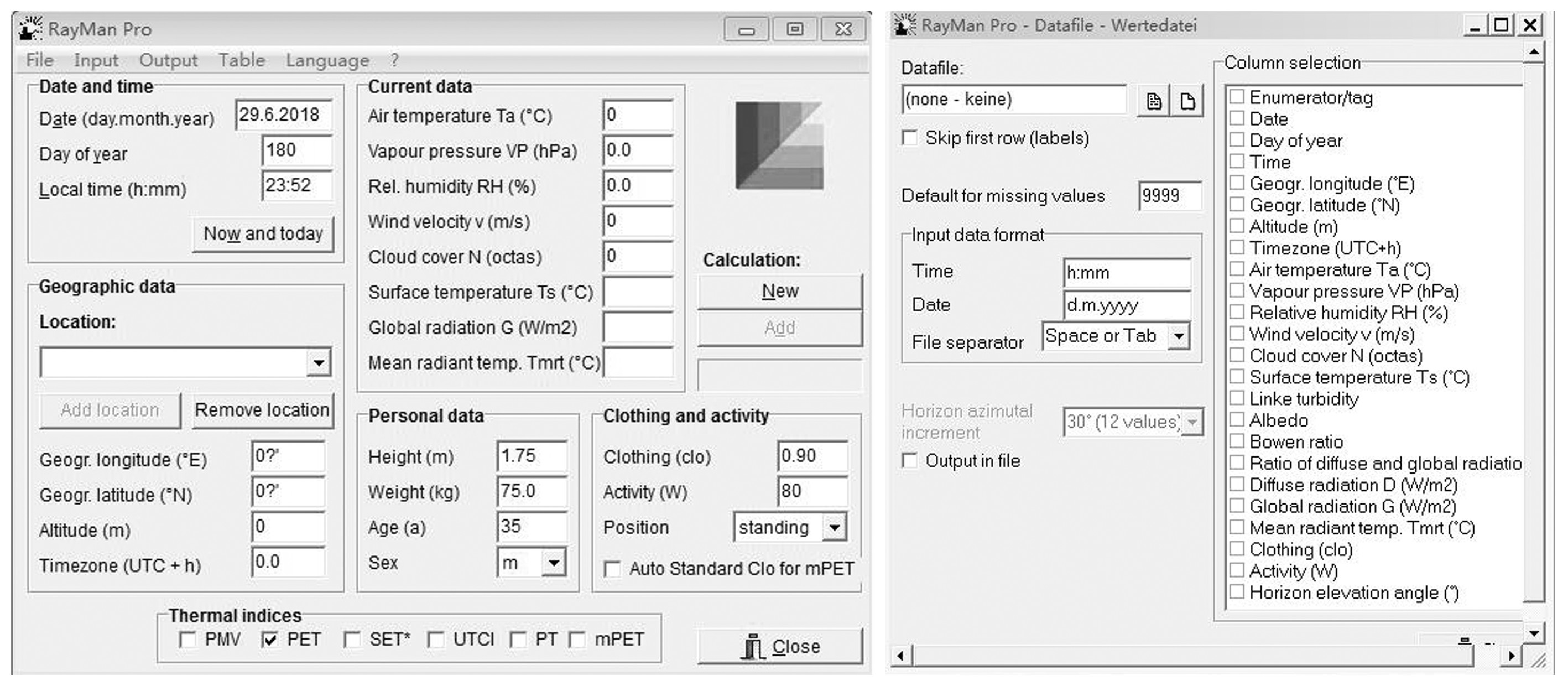Image resolution: width=1568 pixels, height=686 pixels.
Task: Open the Output menu
Action: click(x=168, y=60)
